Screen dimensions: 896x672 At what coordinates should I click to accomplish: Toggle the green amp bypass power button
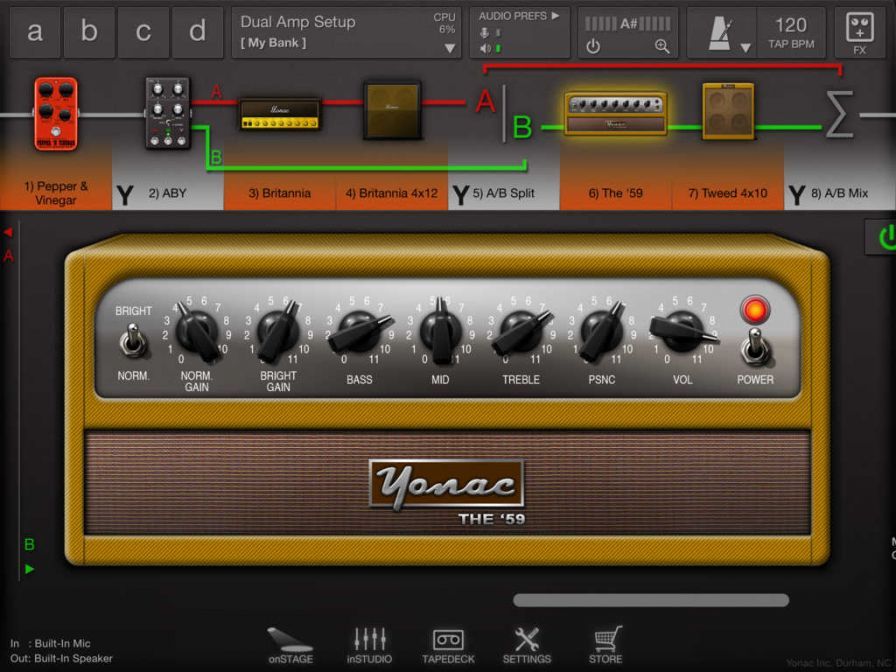pos(884,237)
